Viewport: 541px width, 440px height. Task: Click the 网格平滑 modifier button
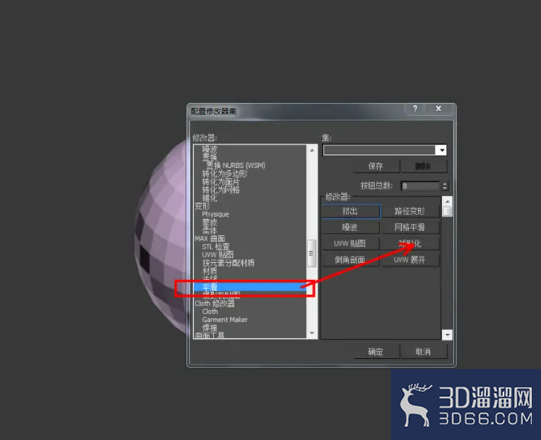pos(410,227)
